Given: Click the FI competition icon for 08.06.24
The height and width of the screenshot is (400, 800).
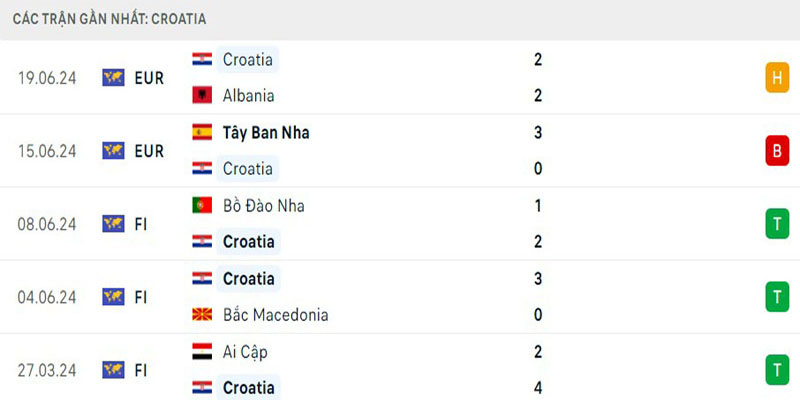Looking at the screenshot, I should [x=113, y=224].
